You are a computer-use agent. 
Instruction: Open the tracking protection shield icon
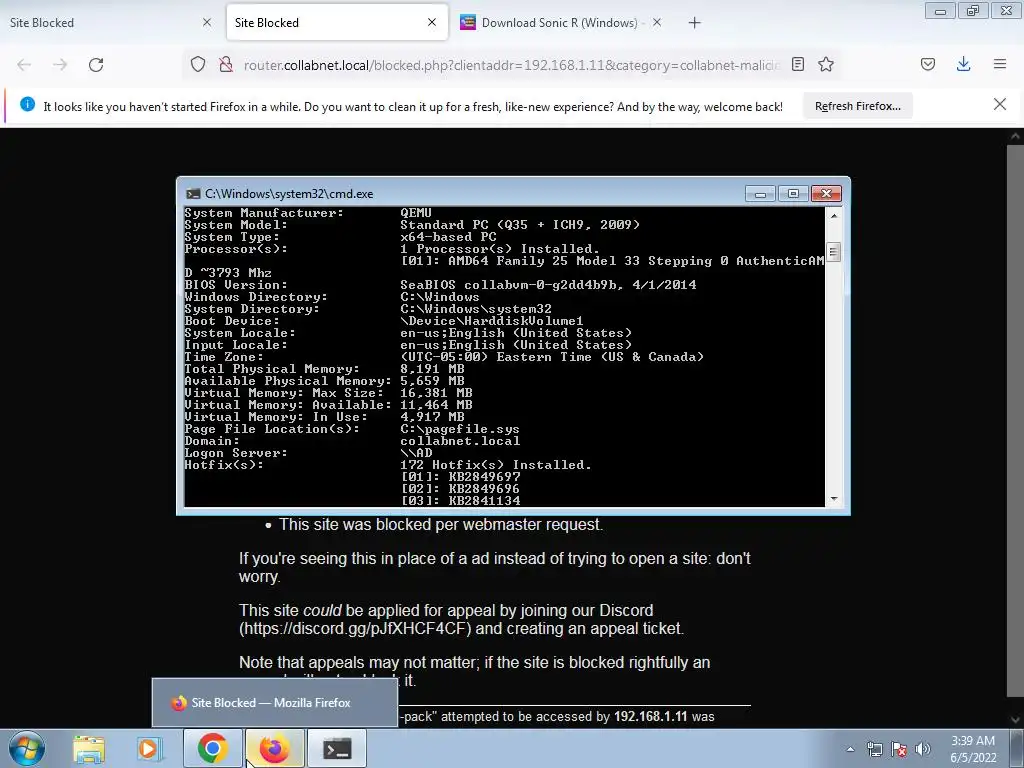click(x=198, y=64)
